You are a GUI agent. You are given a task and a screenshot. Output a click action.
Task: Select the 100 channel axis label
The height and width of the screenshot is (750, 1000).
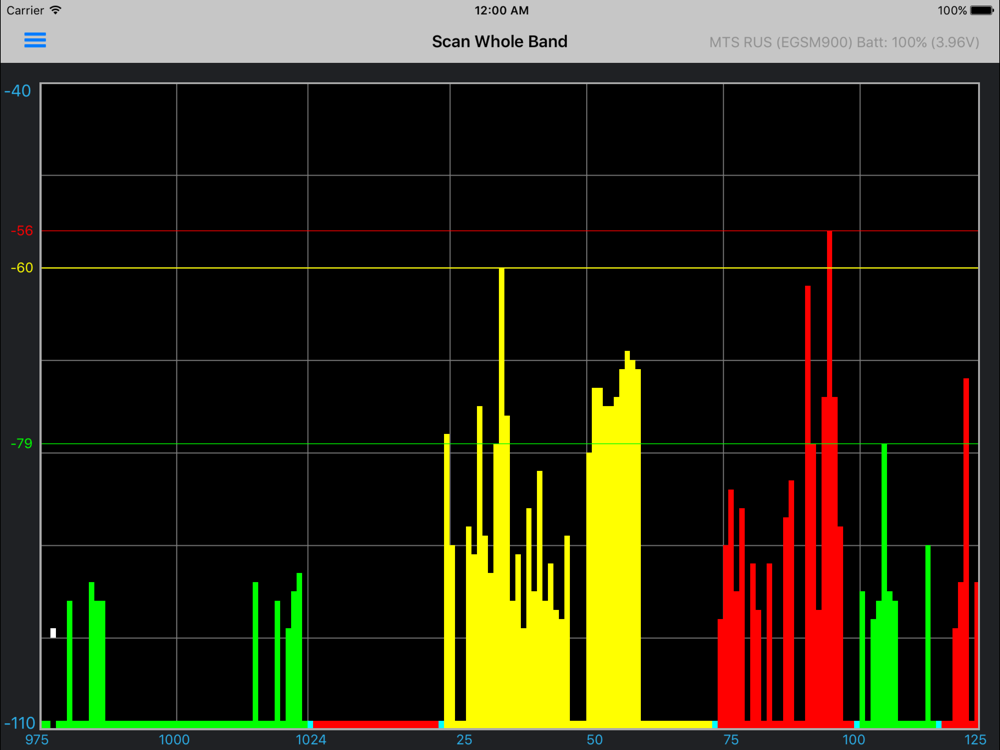[x=854, y=740]
